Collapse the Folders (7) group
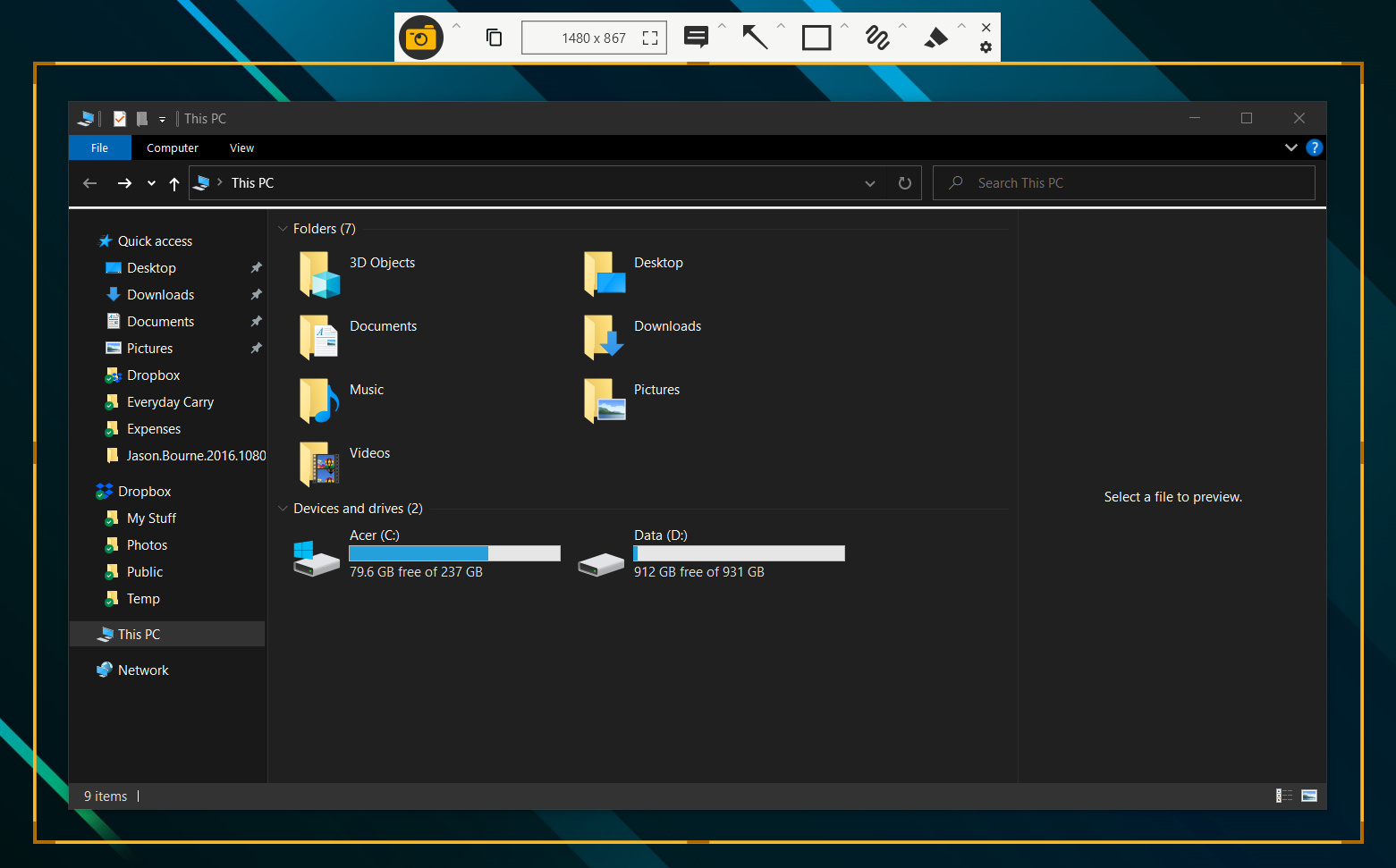This screenshot has height=868, width=1396. 283,229
